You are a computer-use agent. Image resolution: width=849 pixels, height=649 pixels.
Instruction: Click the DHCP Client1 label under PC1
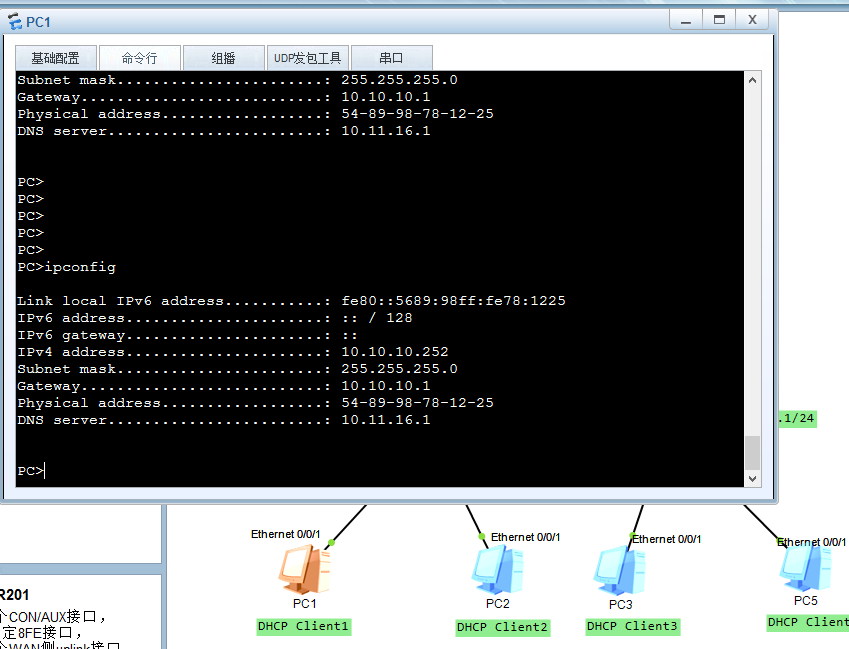[304, 625]
